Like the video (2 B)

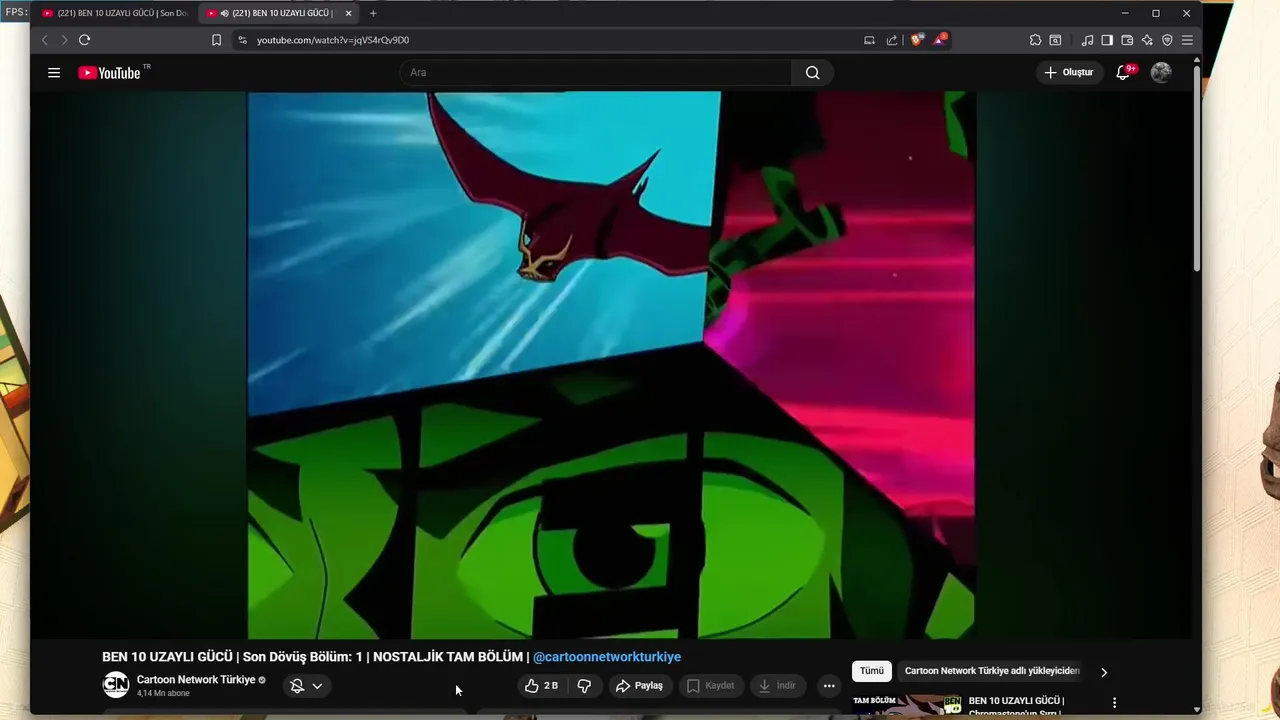click(x=541, y=685)
